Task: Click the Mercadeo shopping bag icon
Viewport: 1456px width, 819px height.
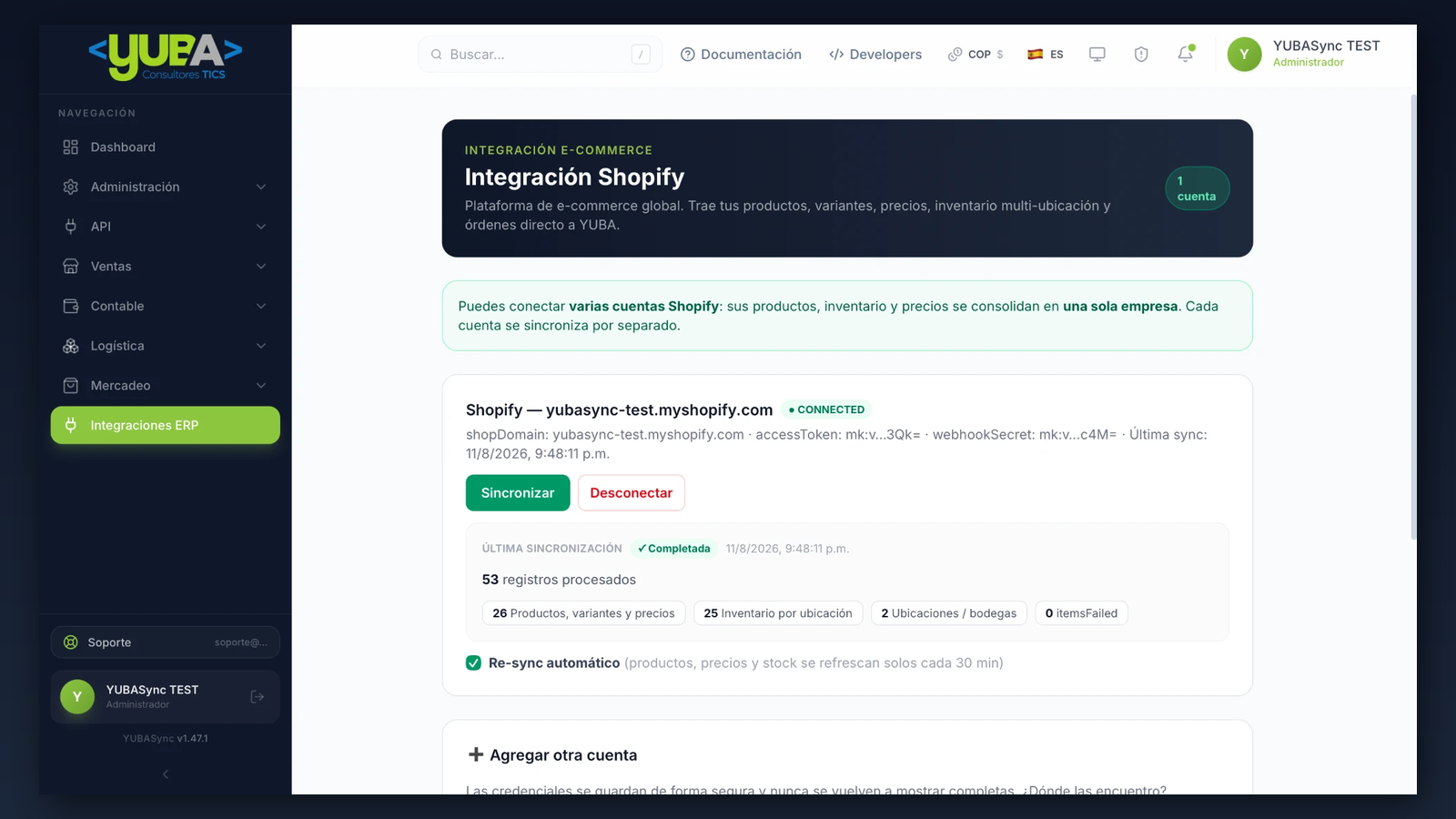Action: point(71,386)
